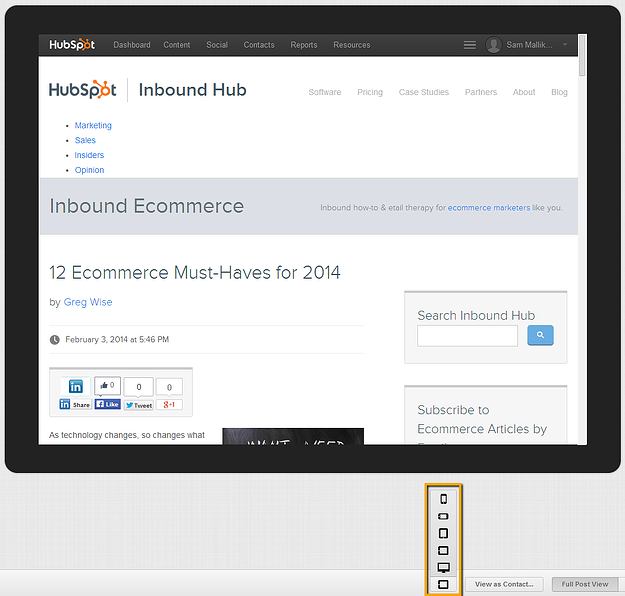The width and height of the screenshot is (625, 596).
Task: Expand the Sam Mallik account dropdown arrow
Action: coord(565,45)
